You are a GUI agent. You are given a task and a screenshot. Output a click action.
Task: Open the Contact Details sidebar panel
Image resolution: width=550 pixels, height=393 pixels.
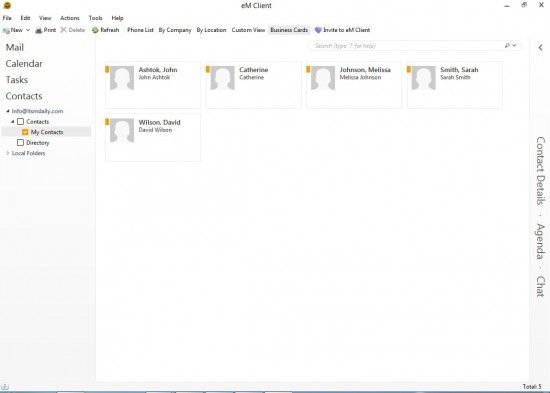pos(541,171)
